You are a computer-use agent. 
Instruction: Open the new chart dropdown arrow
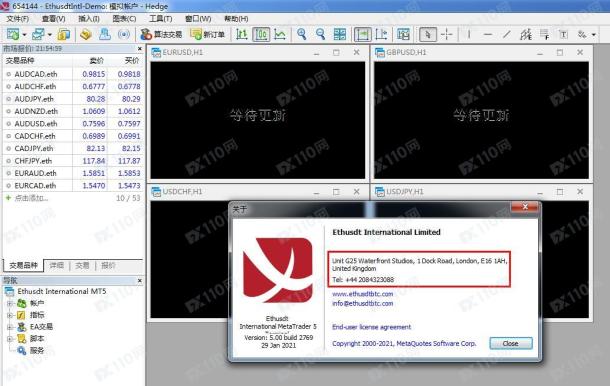(24, 35)
